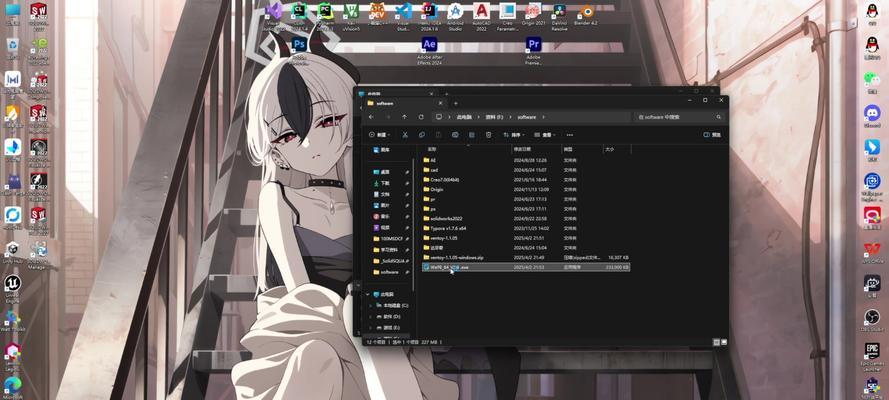Go back with the Explorer back arrow
Screen dimensions: 889x400
pos(371,117)
